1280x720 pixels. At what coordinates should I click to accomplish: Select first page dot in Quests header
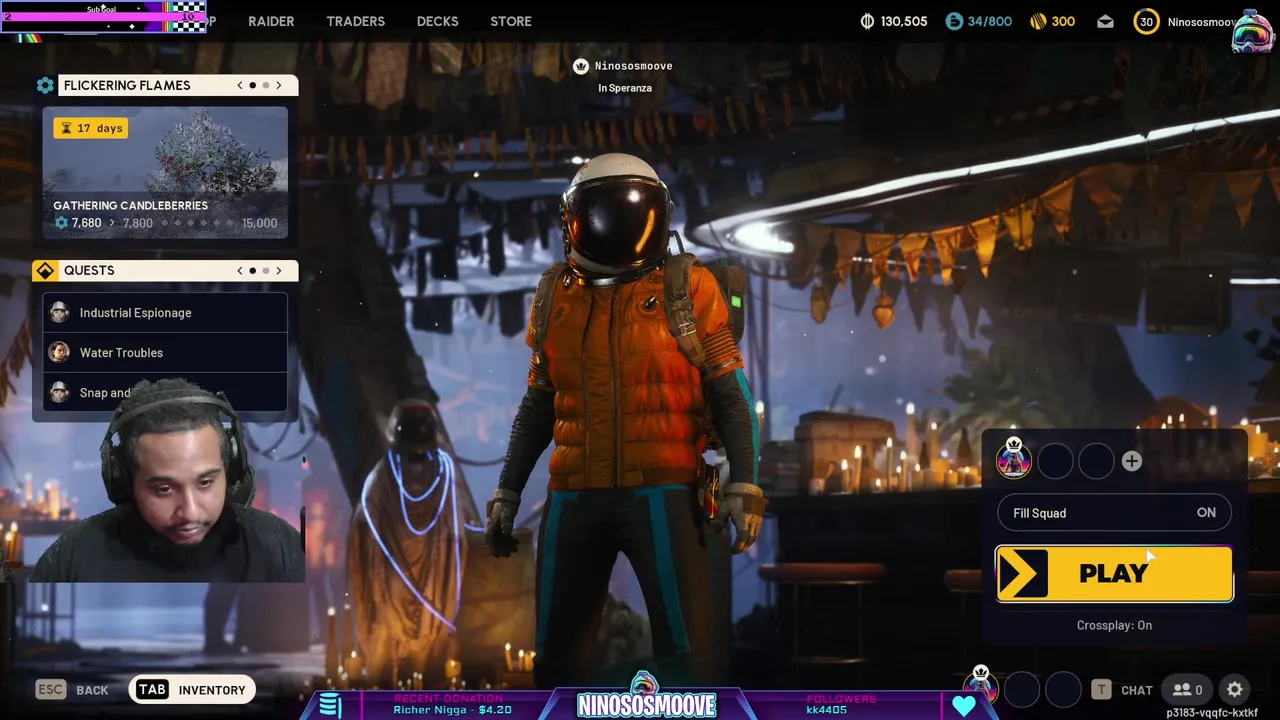253,270
